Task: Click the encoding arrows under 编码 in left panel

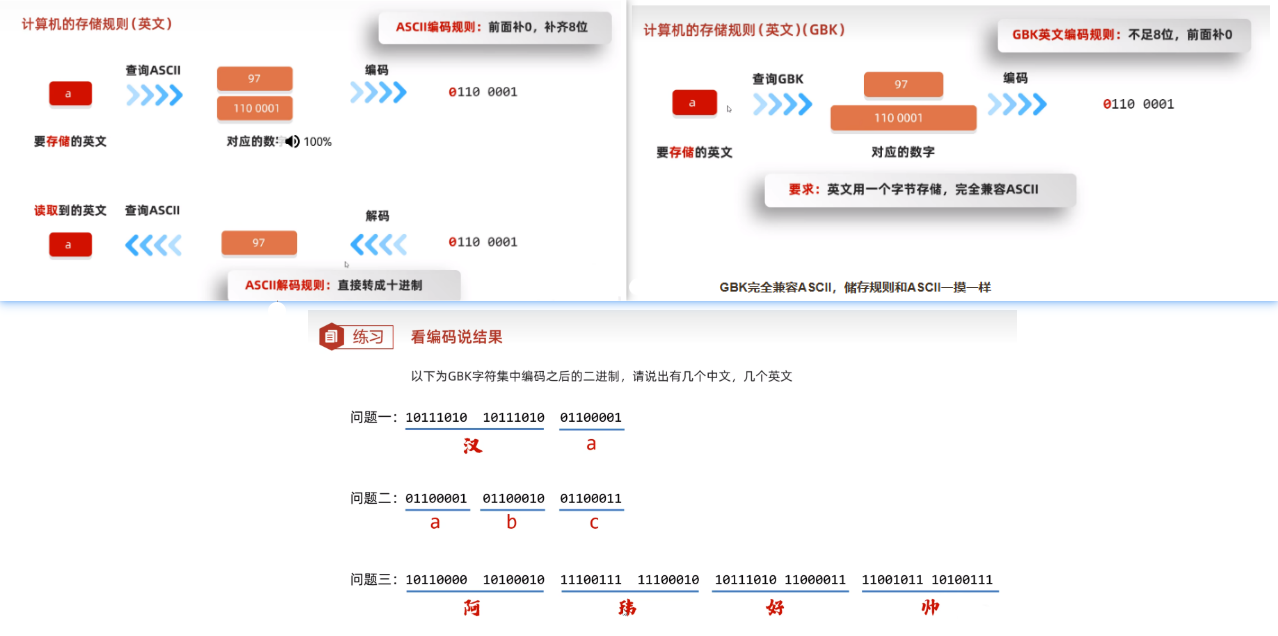Action: tap(377, 91)
